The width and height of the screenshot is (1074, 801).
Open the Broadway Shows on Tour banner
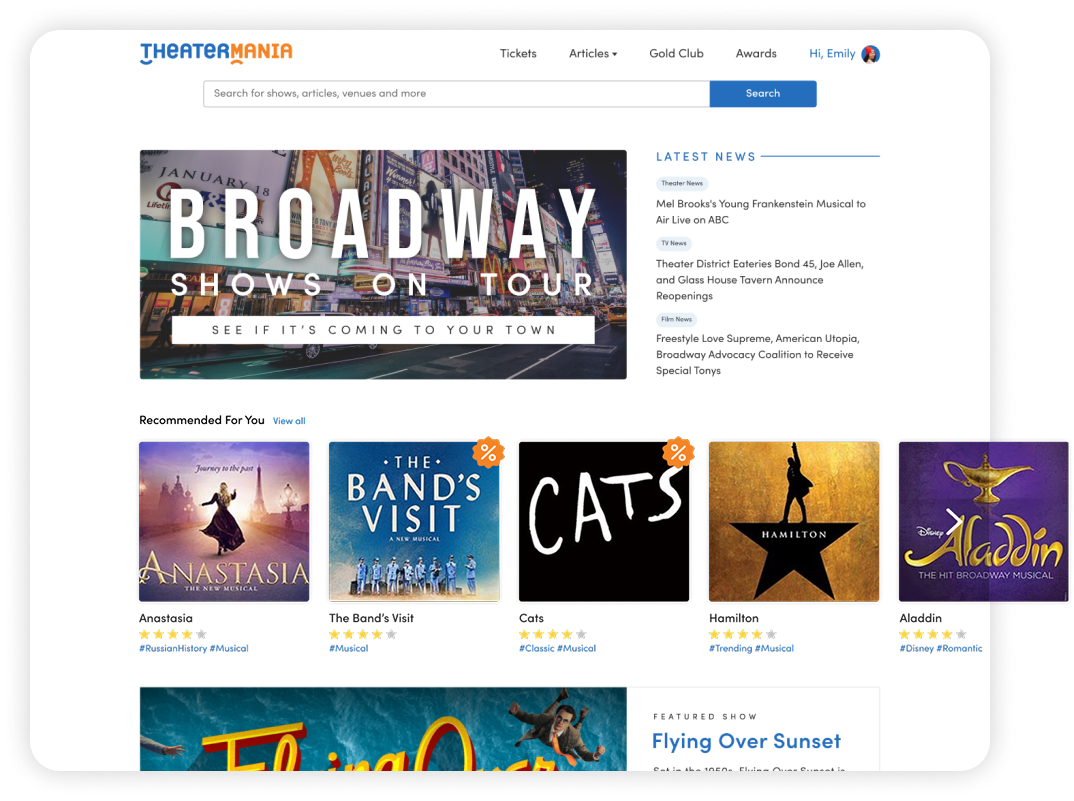[x=383, y=264]
